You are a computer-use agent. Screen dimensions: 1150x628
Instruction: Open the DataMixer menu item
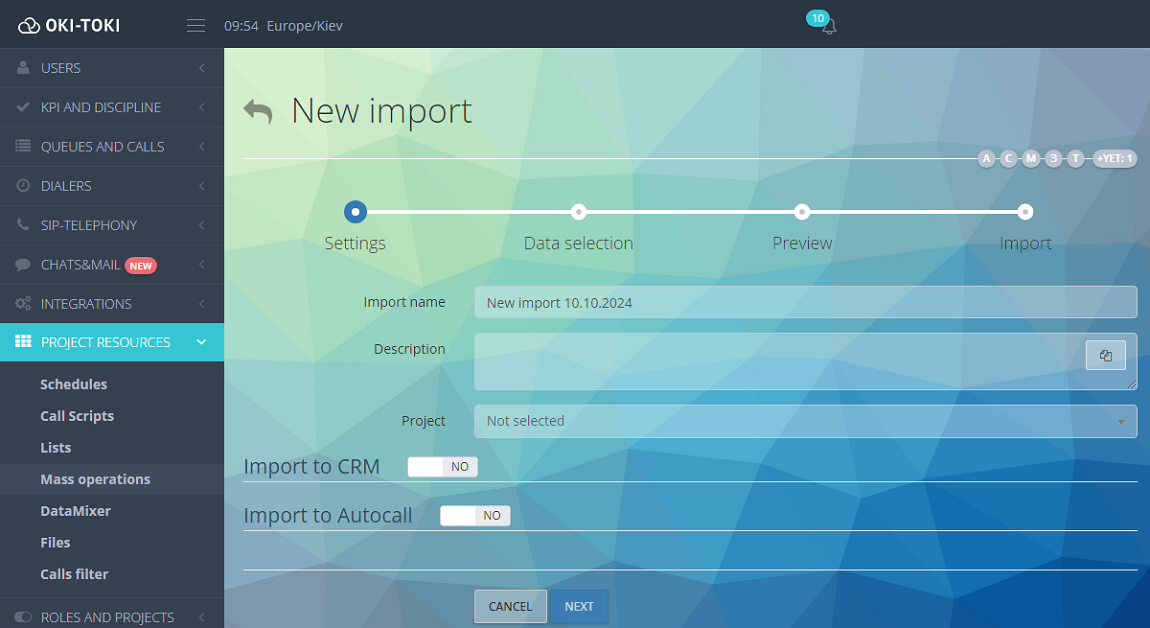(x=75, y=511)
